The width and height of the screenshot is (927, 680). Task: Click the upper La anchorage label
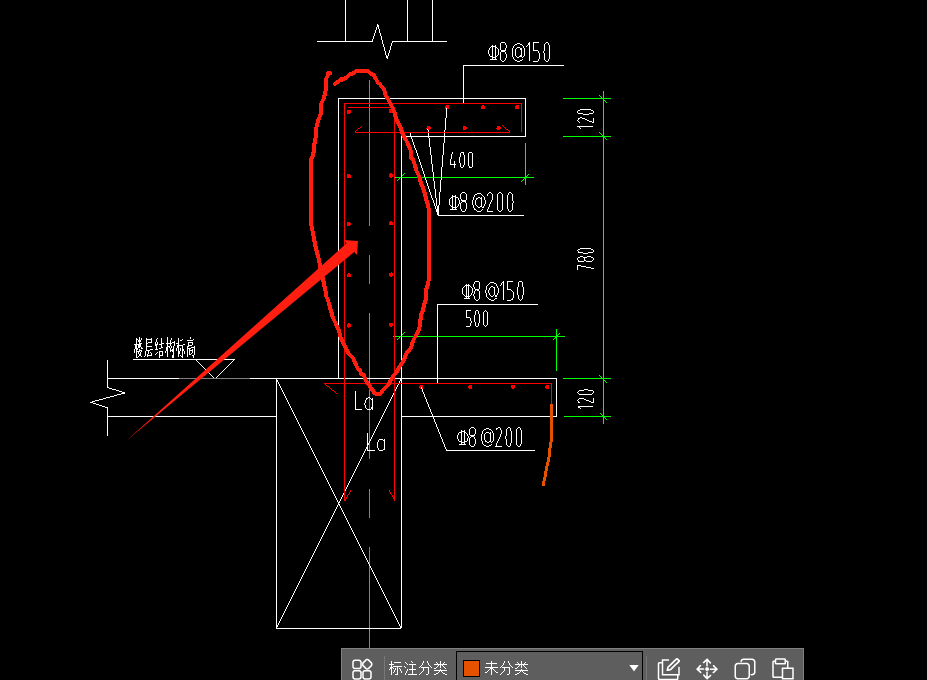click(x=364, y=402)
